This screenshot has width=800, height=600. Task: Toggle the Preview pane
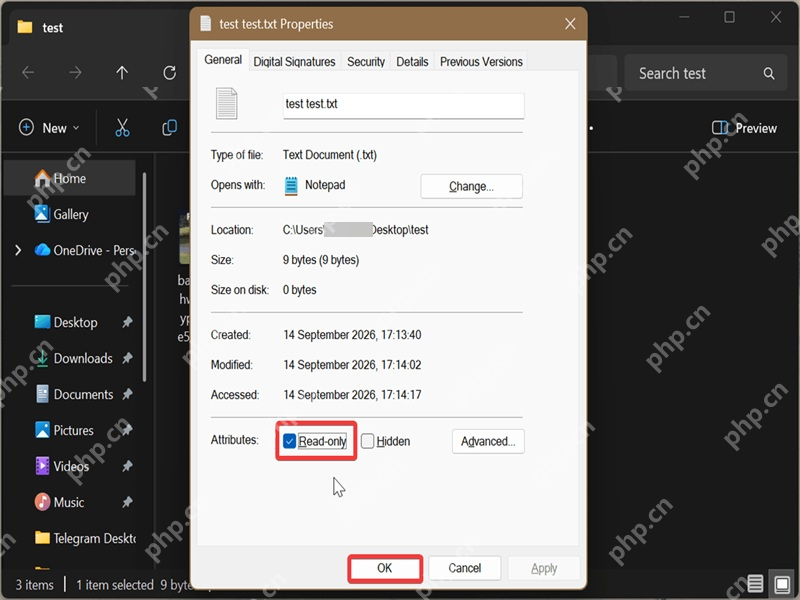point(744,128)
